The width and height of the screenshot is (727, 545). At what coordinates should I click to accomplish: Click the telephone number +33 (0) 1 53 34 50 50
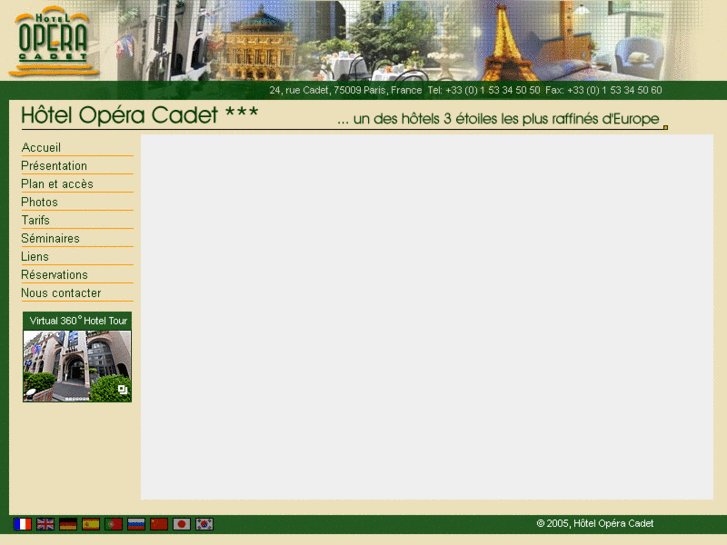tap(492, 90)
